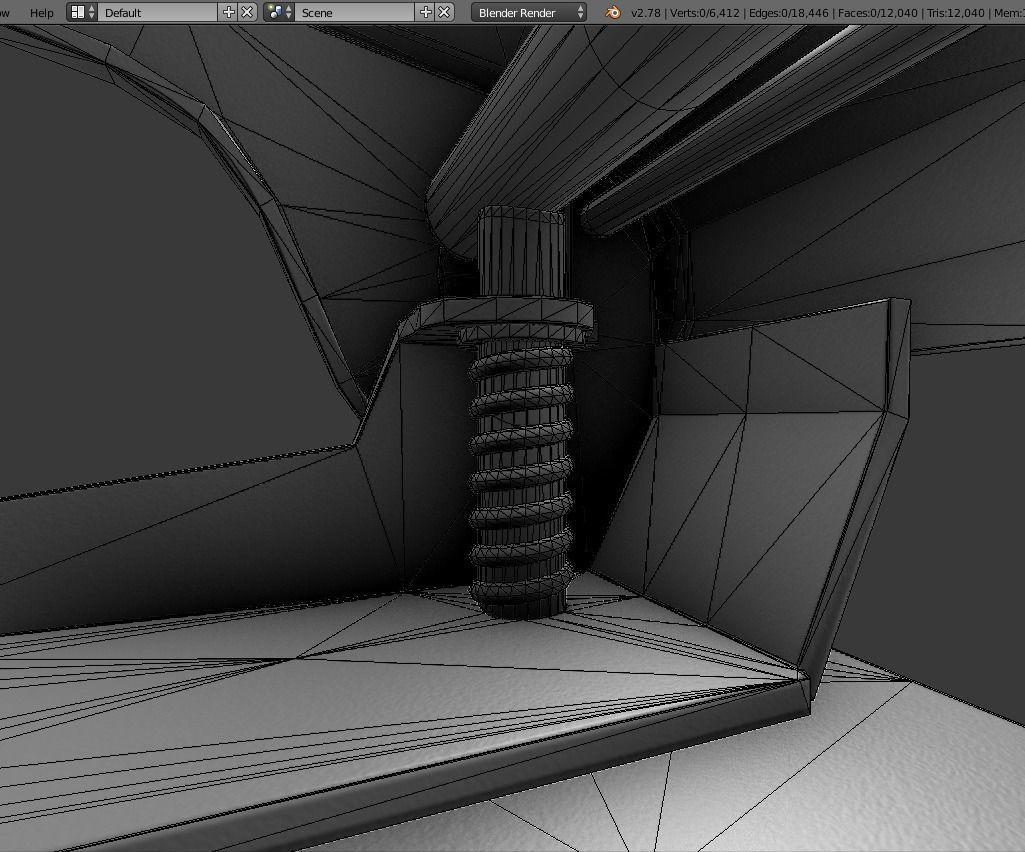
Task: Open the screen layout browser icon
Action: pyautogui.click(x=82, y=12)
